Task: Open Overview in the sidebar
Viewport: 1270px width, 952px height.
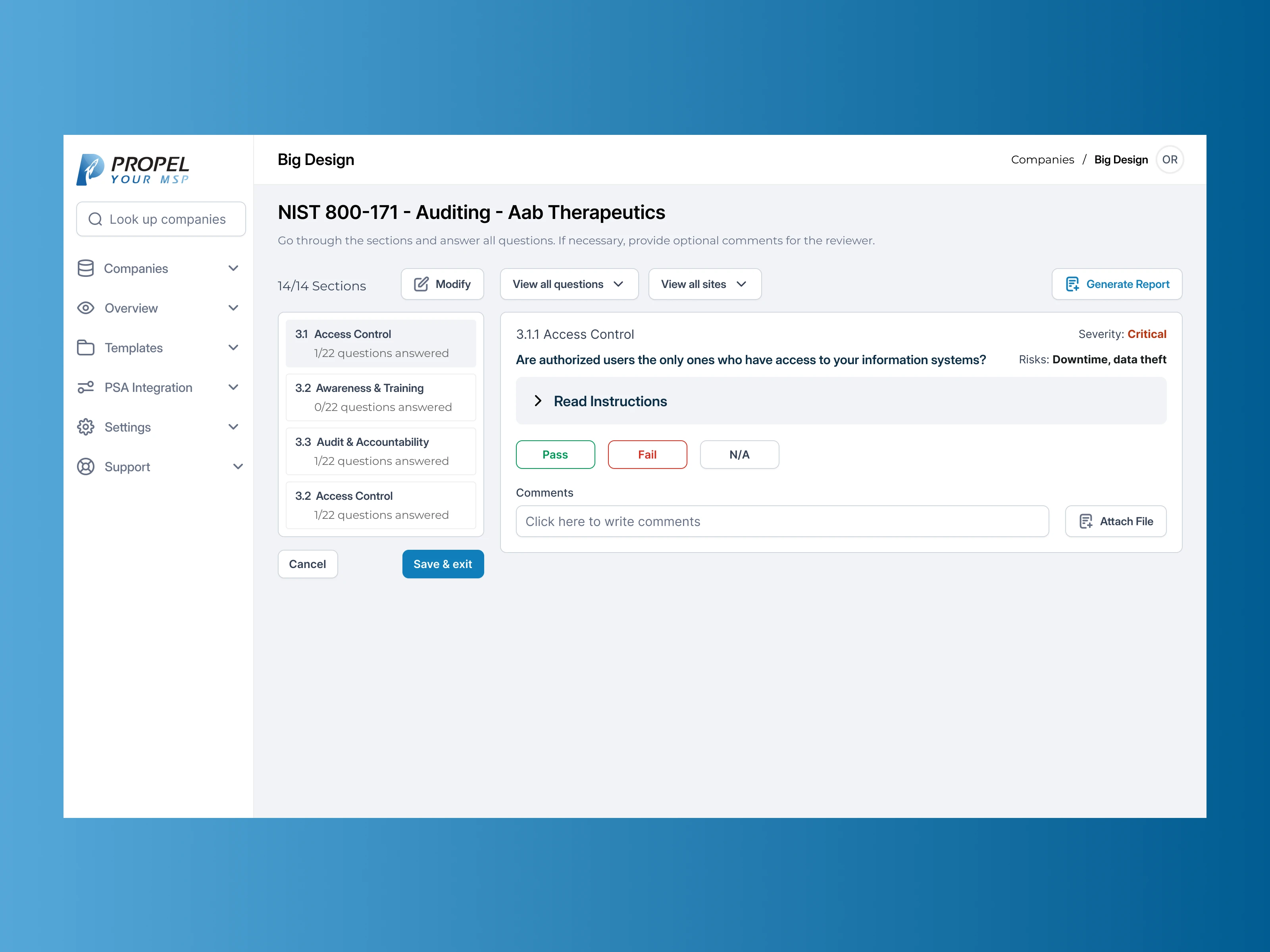Action: pyautogui.click(x=158, y=308)
